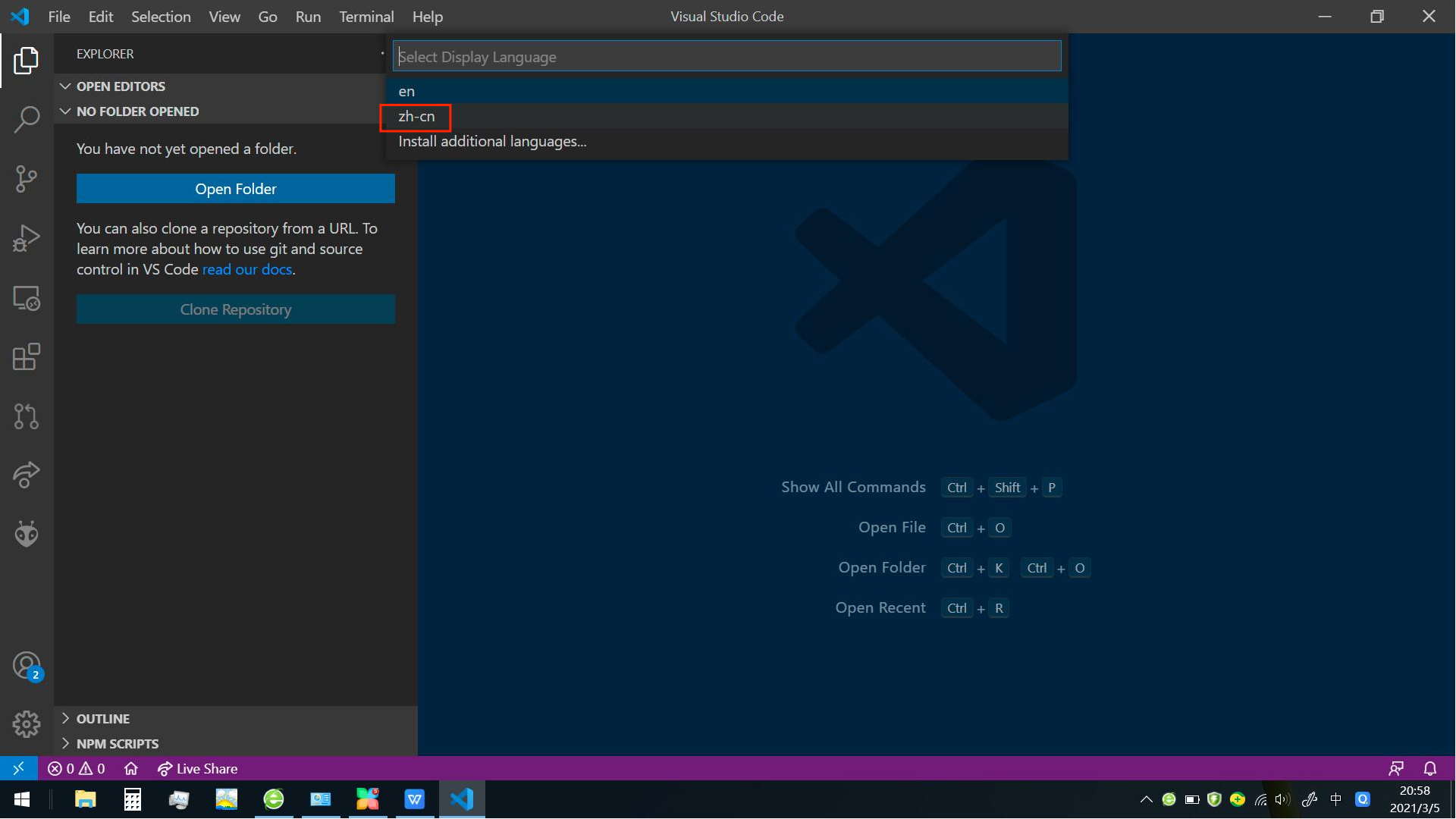Click the Select Display Language input
Screen dimensions: 1456x819
click(x=726, y=57)
